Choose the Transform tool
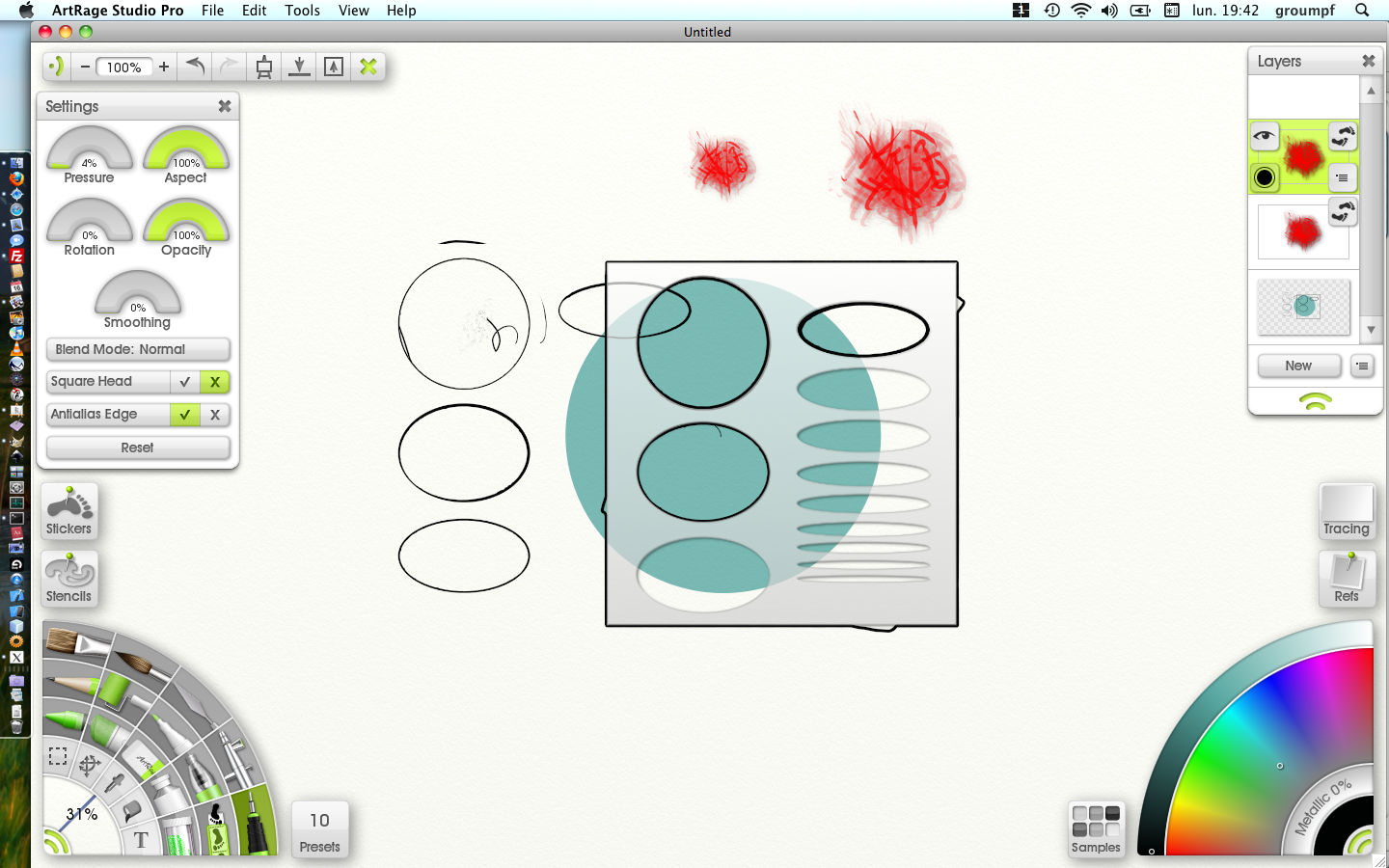Screen dimensions: 1389x868 [x=89, y=766]
